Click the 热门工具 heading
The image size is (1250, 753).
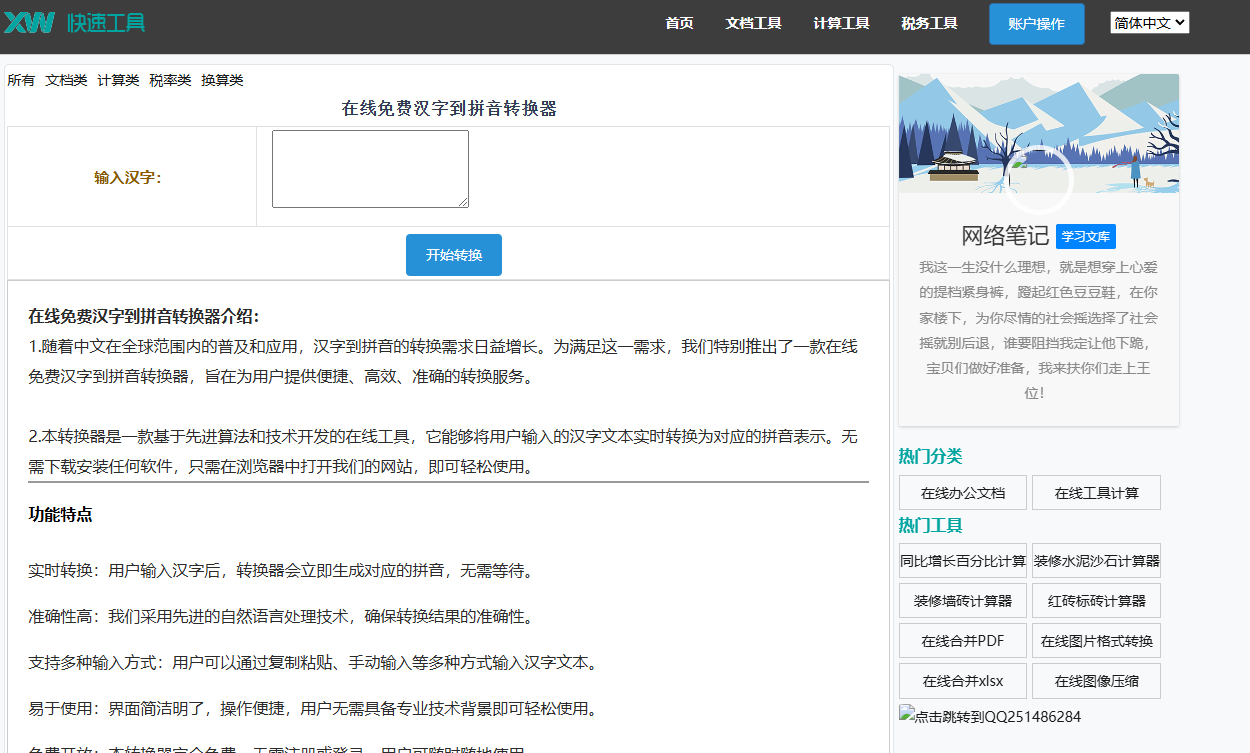[x=930, y=525]
